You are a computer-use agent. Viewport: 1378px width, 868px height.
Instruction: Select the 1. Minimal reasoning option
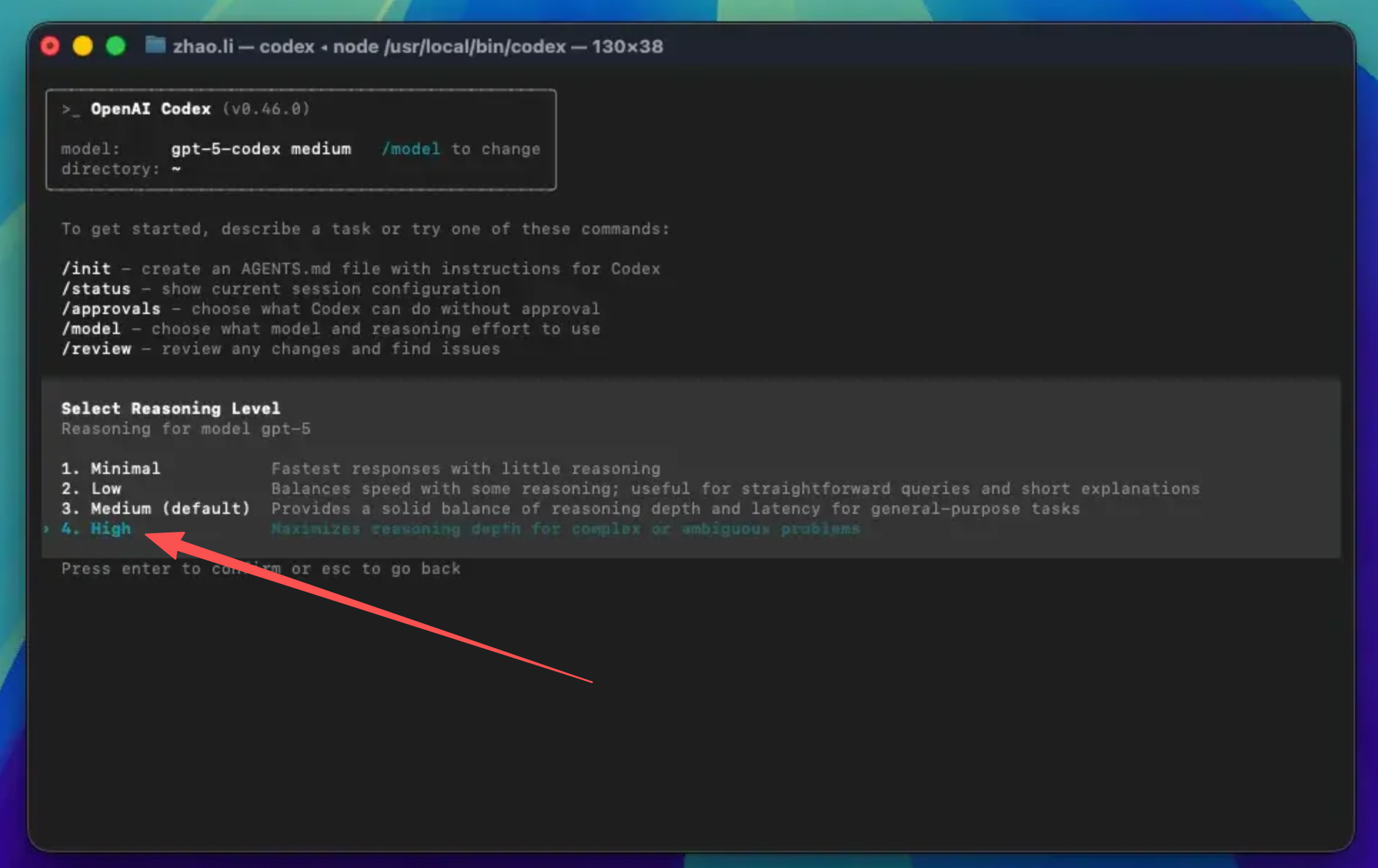point(111,468)
